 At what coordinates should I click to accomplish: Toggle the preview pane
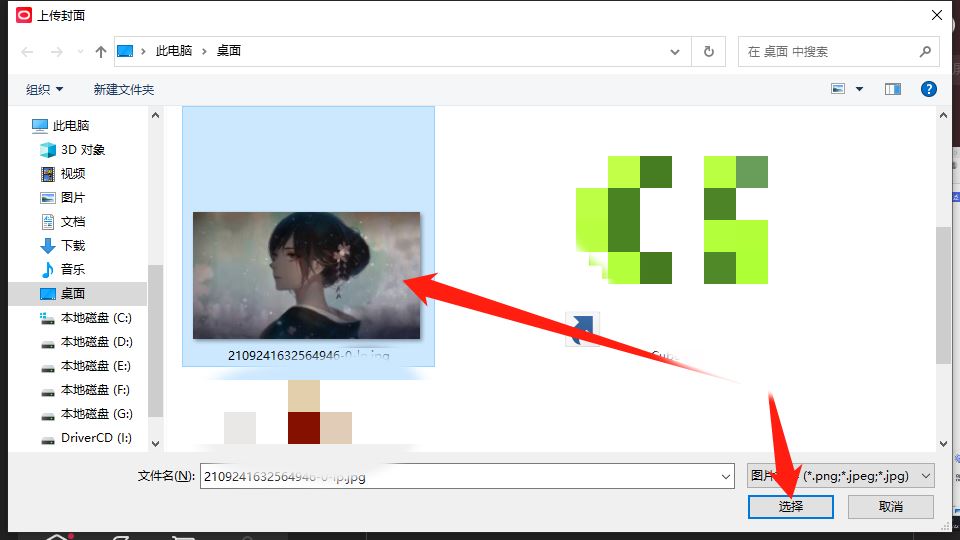[893, 89]
